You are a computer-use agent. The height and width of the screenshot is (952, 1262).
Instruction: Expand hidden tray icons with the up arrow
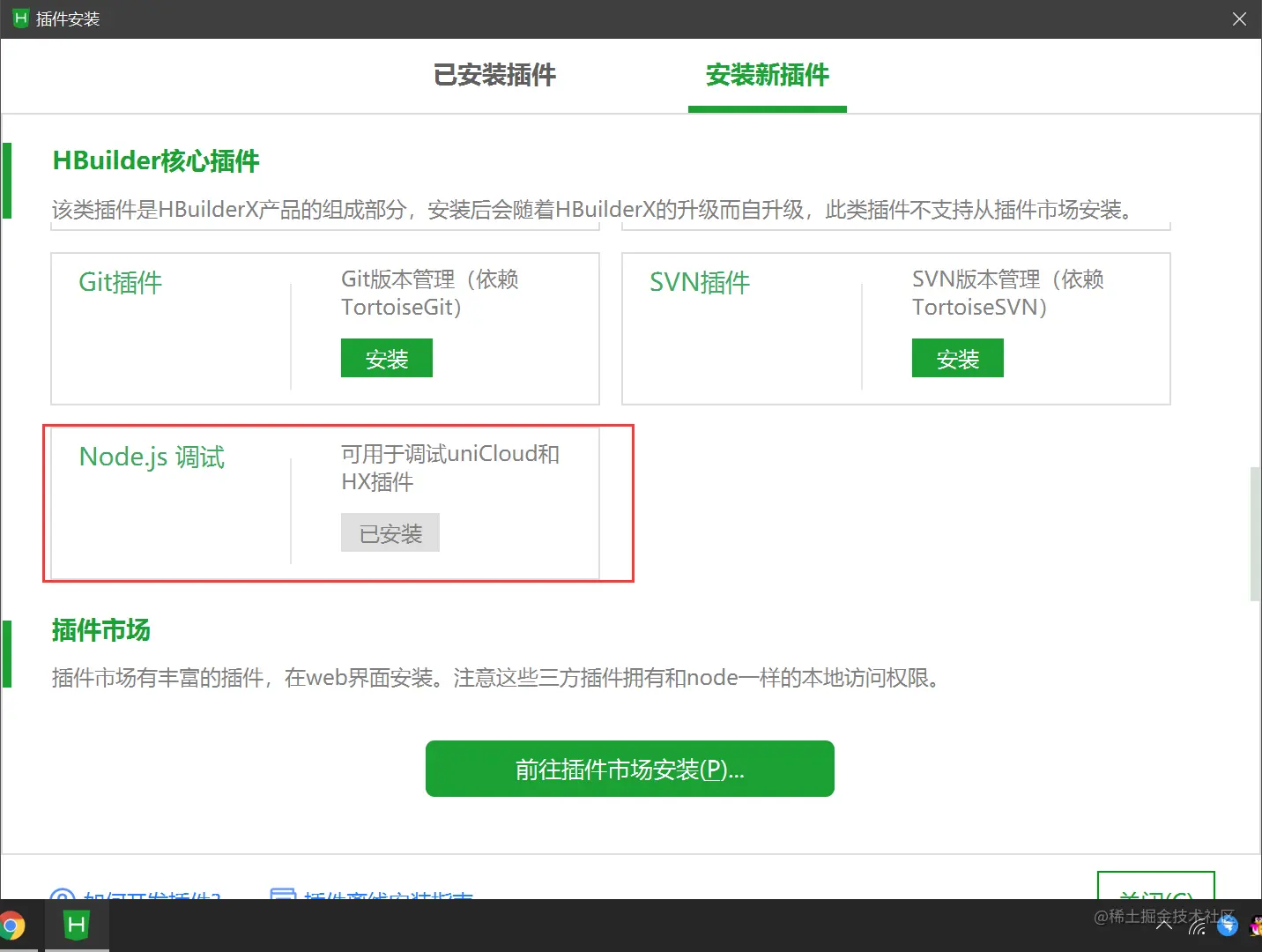coord(1163,925)
